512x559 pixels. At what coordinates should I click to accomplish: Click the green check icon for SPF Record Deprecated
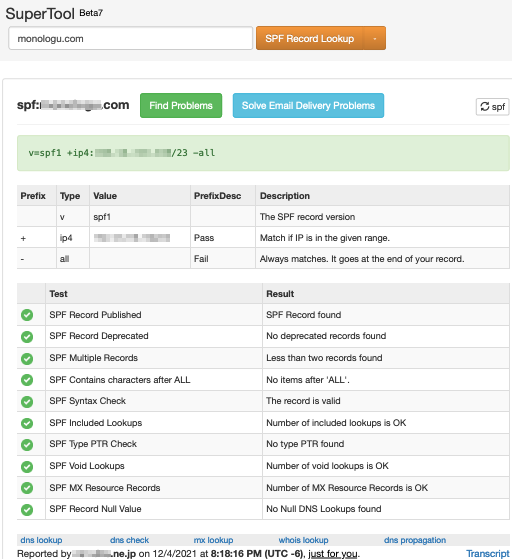click(x=27, y=337)
